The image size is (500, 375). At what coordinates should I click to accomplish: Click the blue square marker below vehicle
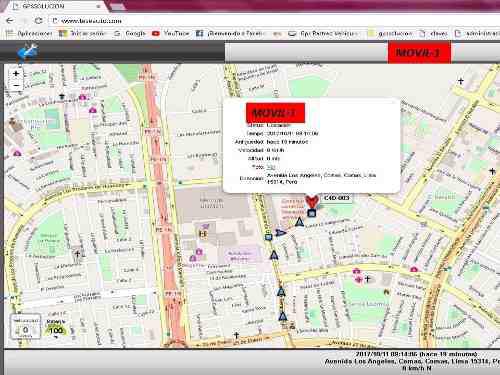pyautogui.click(x=312, y=213)
